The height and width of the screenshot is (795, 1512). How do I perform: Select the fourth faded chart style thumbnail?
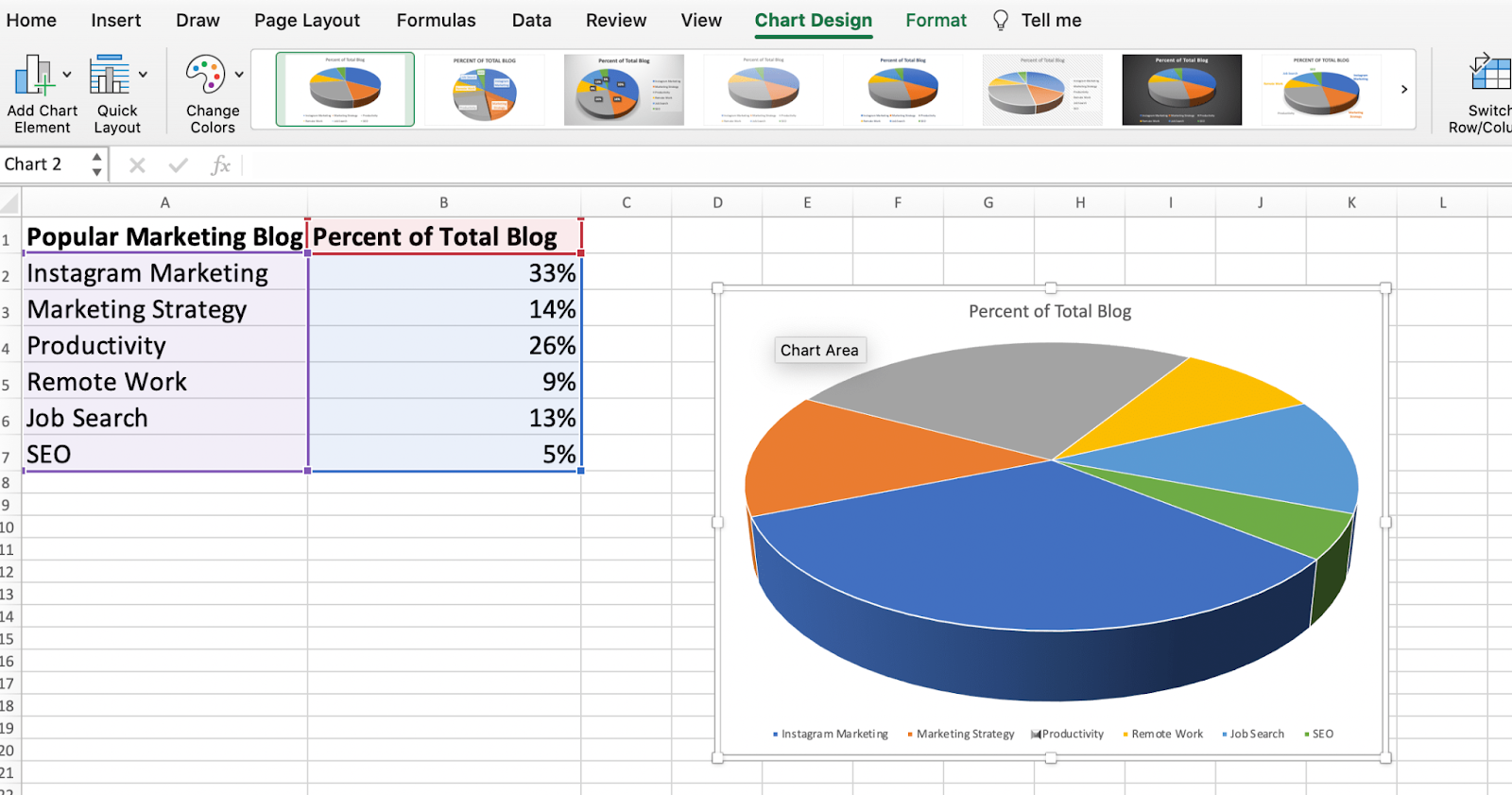pos(764,90)
